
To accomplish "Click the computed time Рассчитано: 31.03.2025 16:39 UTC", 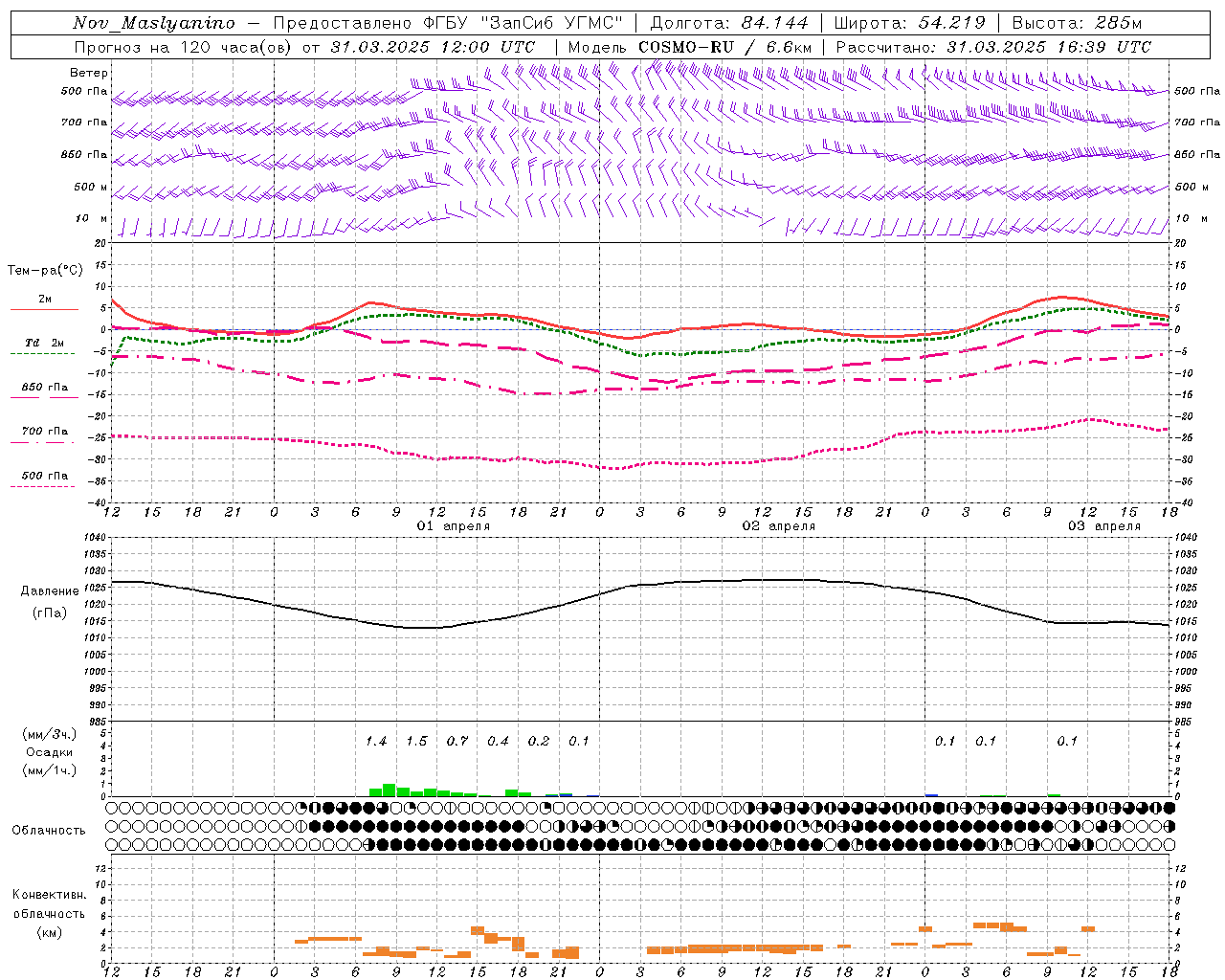I will click(x=993, y=47).
